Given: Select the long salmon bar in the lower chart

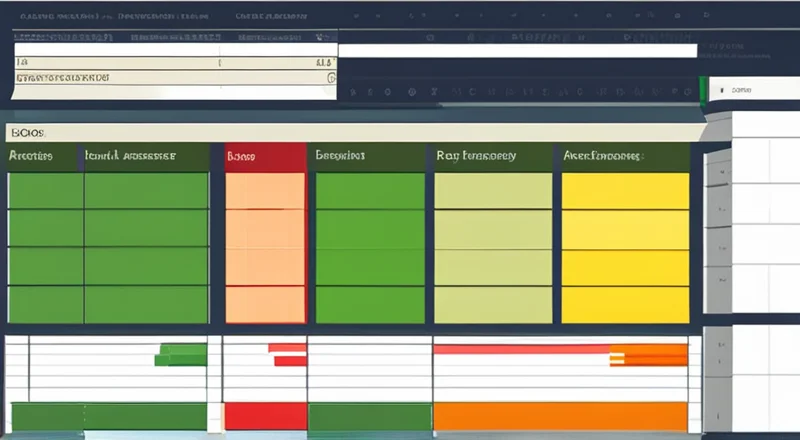Looking at the screenshot, I should click(520, 349).
